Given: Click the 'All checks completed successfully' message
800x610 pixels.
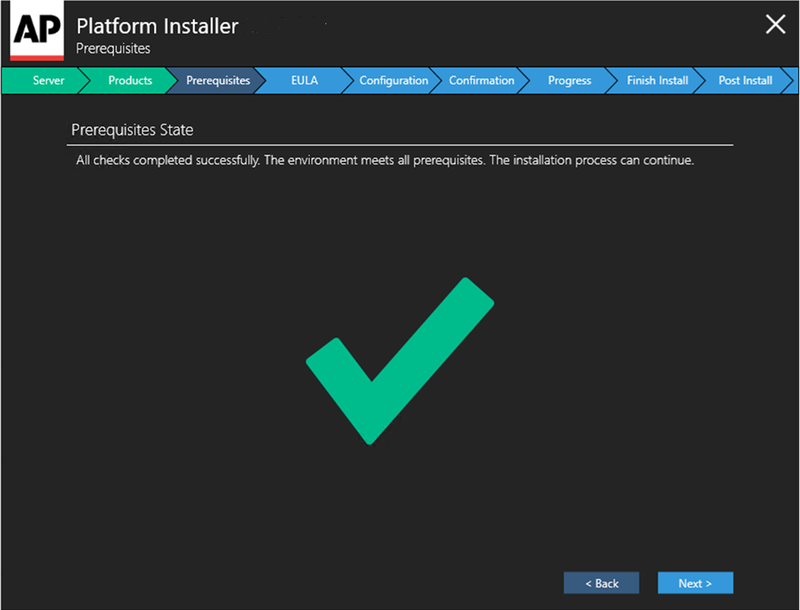Looking at the screenshot, I should pos(385,160).
